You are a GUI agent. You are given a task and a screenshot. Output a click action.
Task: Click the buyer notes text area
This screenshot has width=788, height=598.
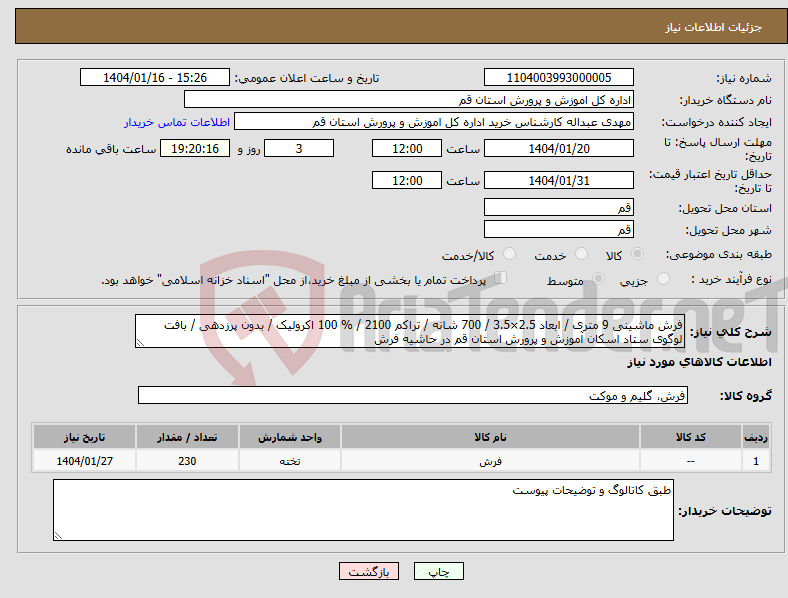[x=363, y=510]
